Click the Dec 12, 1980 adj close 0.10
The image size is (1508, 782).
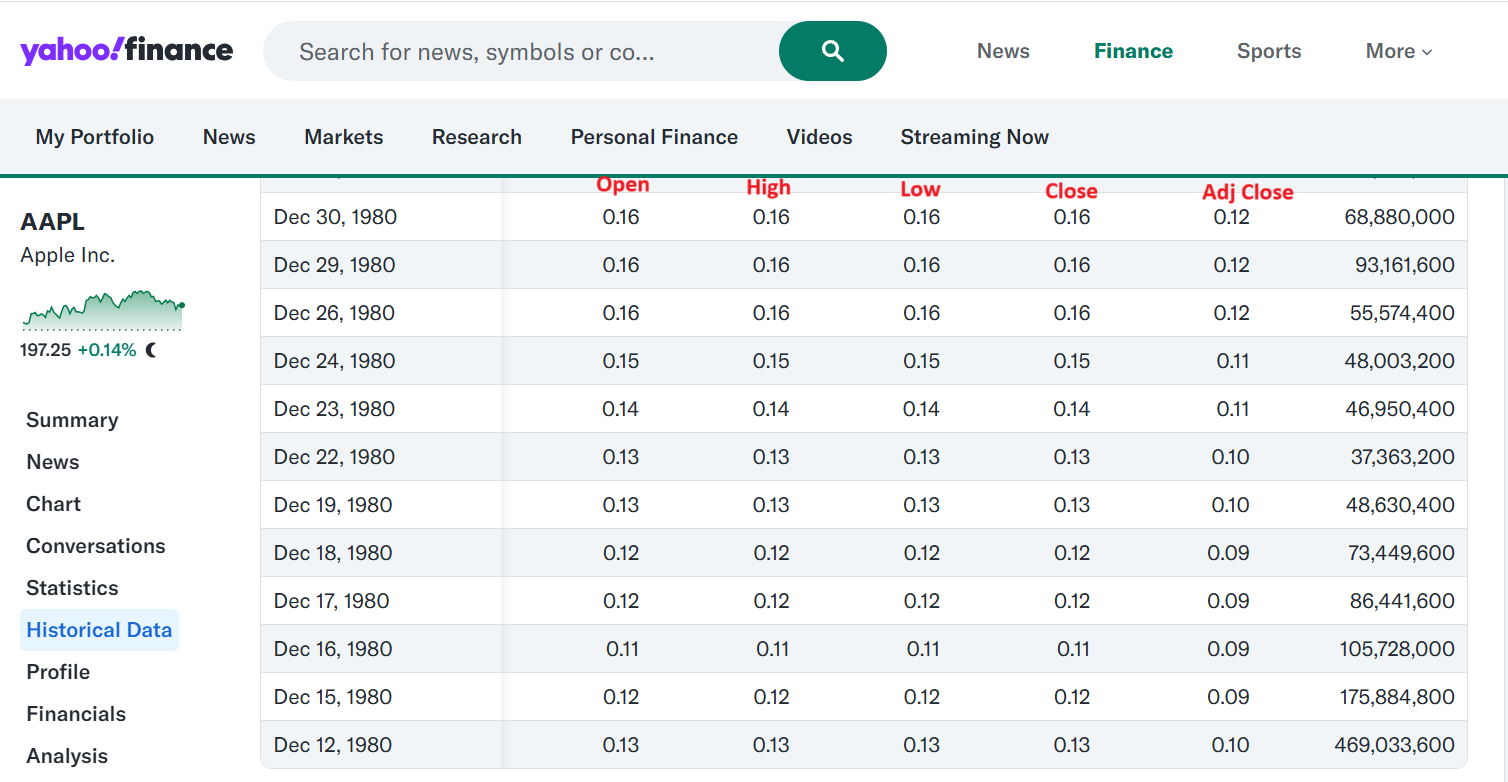pyautogui.click(x=1231, y=745)
